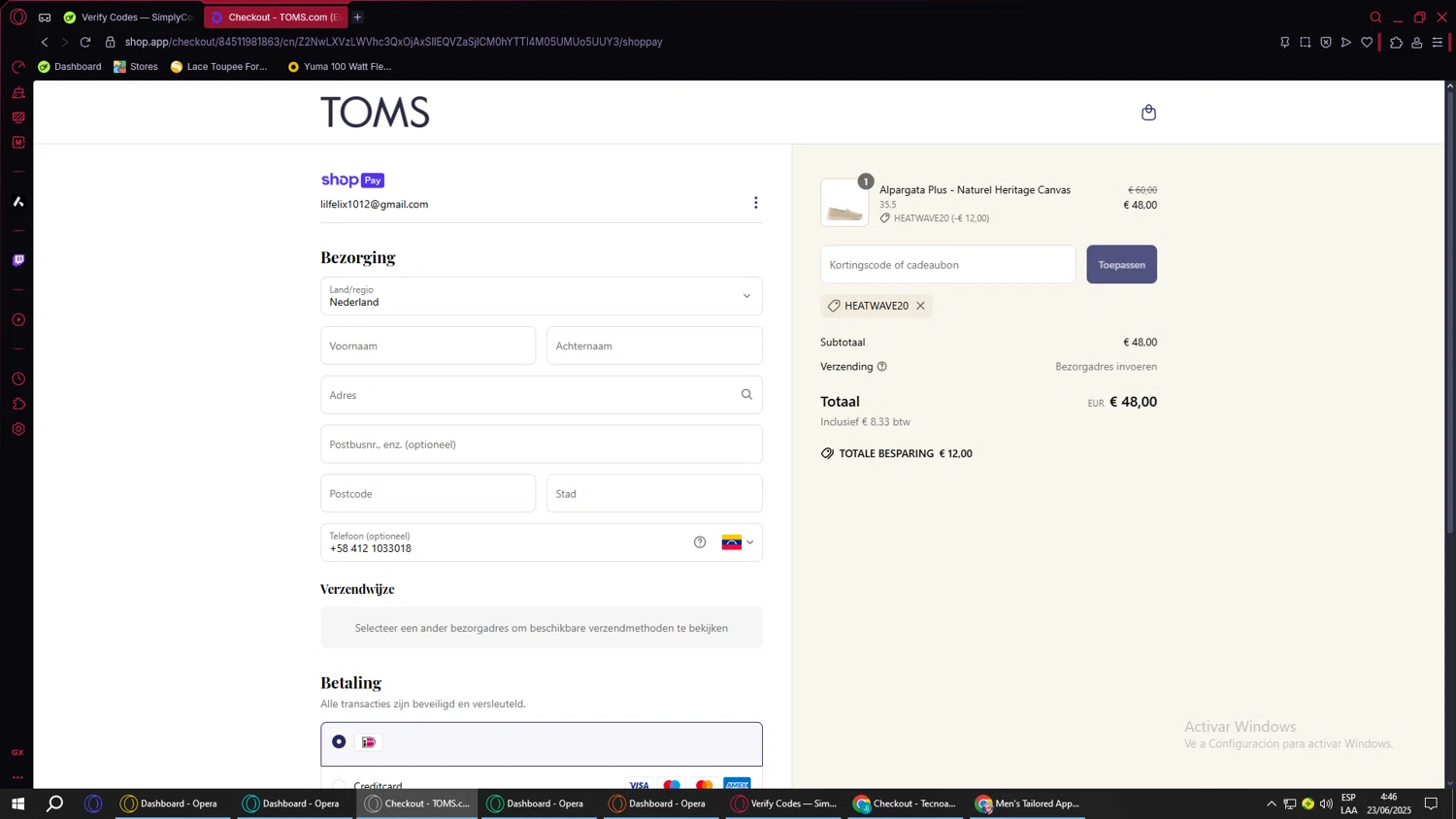Open Twitch in Opera sidebar
This screenshot has height=819, width=1456.
[17, 260]
